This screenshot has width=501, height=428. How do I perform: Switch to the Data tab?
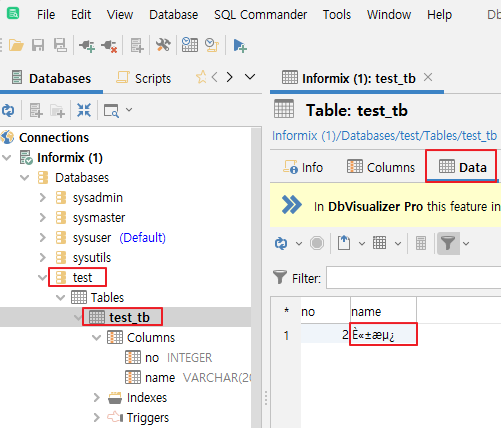(x=462, y=167)
